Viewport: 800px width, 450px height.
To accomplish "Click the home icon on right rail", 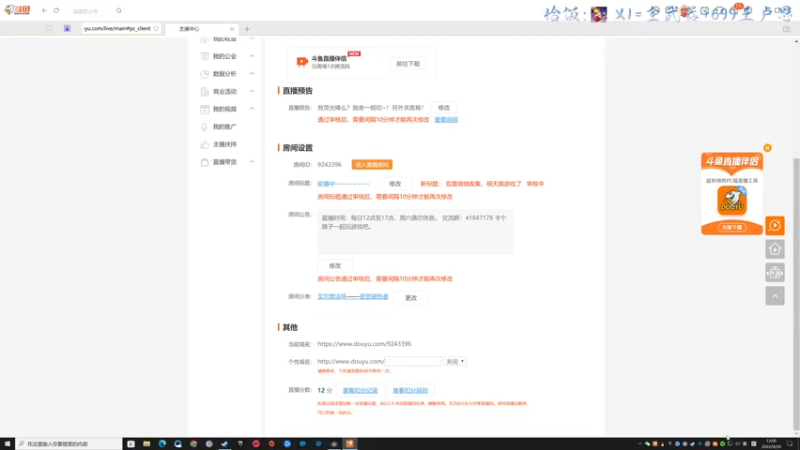I will tap(775, 249).
